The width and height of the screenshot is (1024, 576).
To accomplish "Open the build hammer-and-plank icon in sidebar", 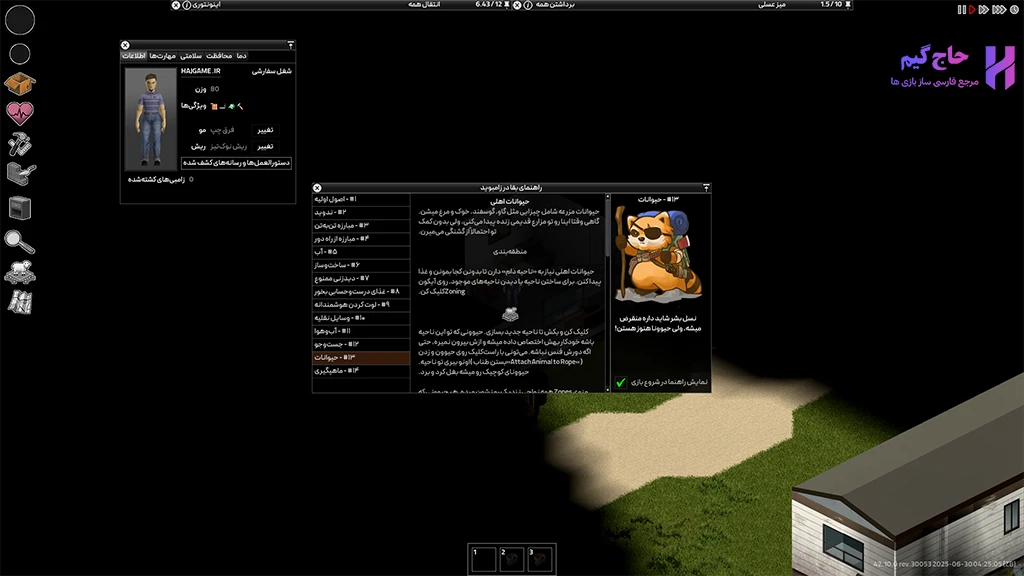I will (20, 174).
